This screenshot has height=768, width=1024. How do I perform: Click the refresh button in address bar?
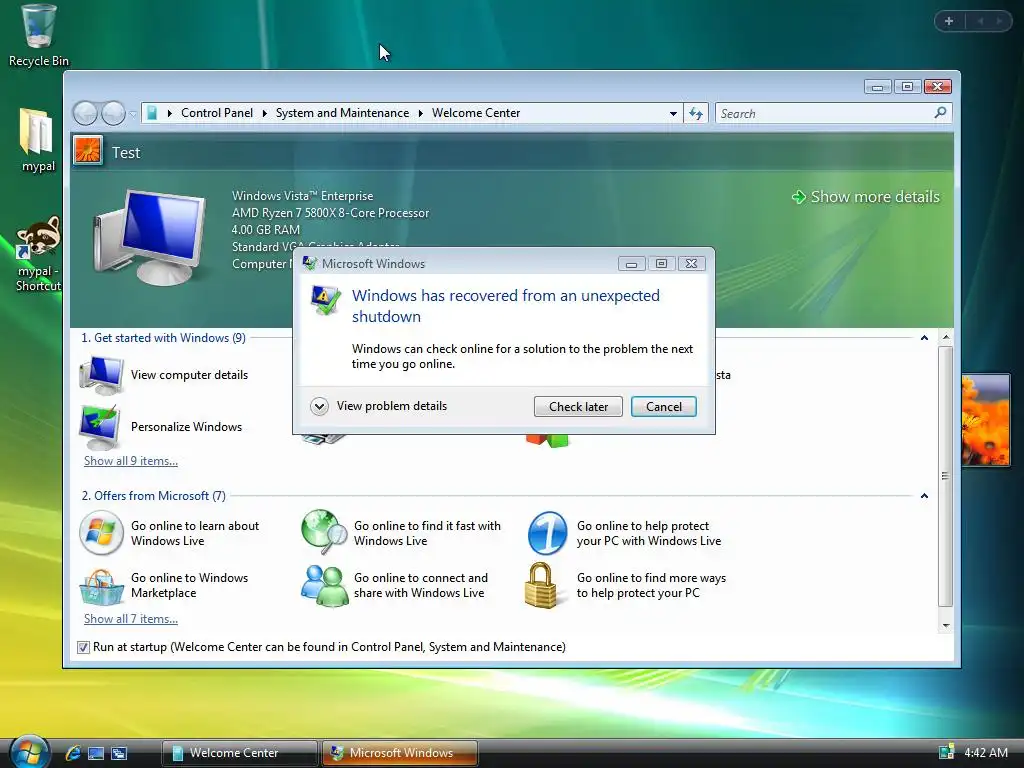click(696, 114)
